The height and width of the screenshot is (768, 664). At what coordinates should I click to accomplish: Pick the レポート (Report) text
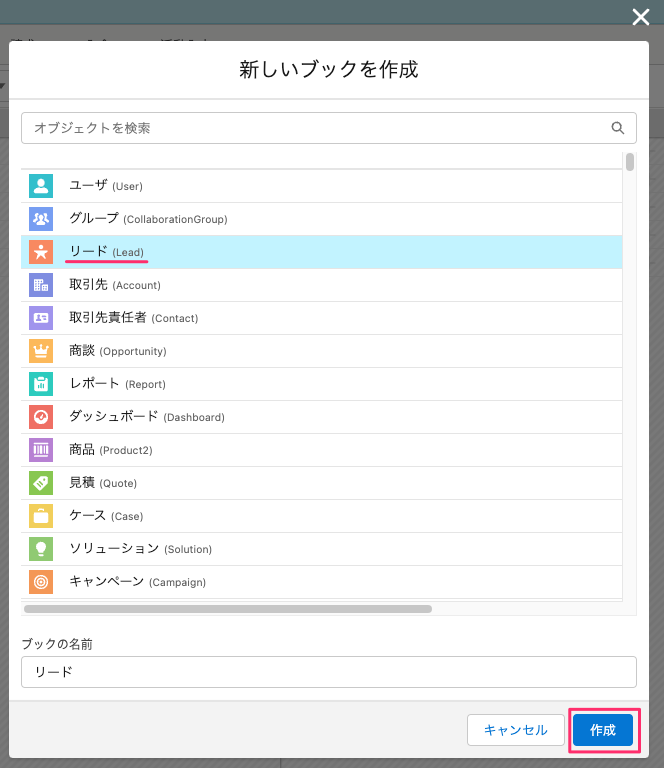(x=118, y=384)
